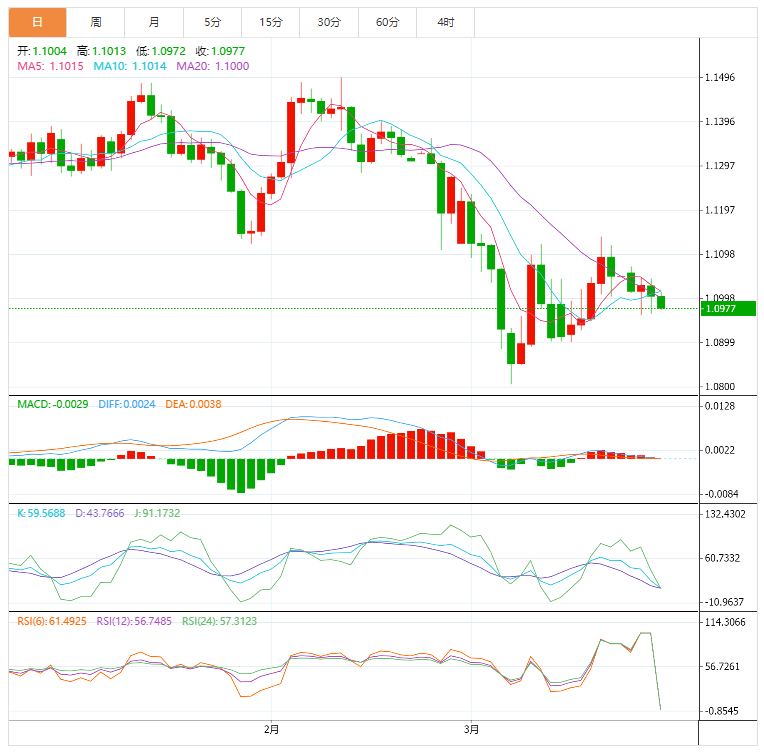The width and height of the screenshot is (764, 752).
Task: Open the 60分 timeframe tab
Action: pyautogui.click(x=387, y=22)
